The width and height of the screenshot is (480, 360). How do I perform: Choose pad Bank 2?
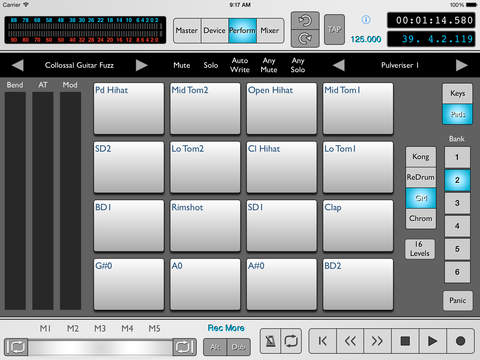(457, 180)
